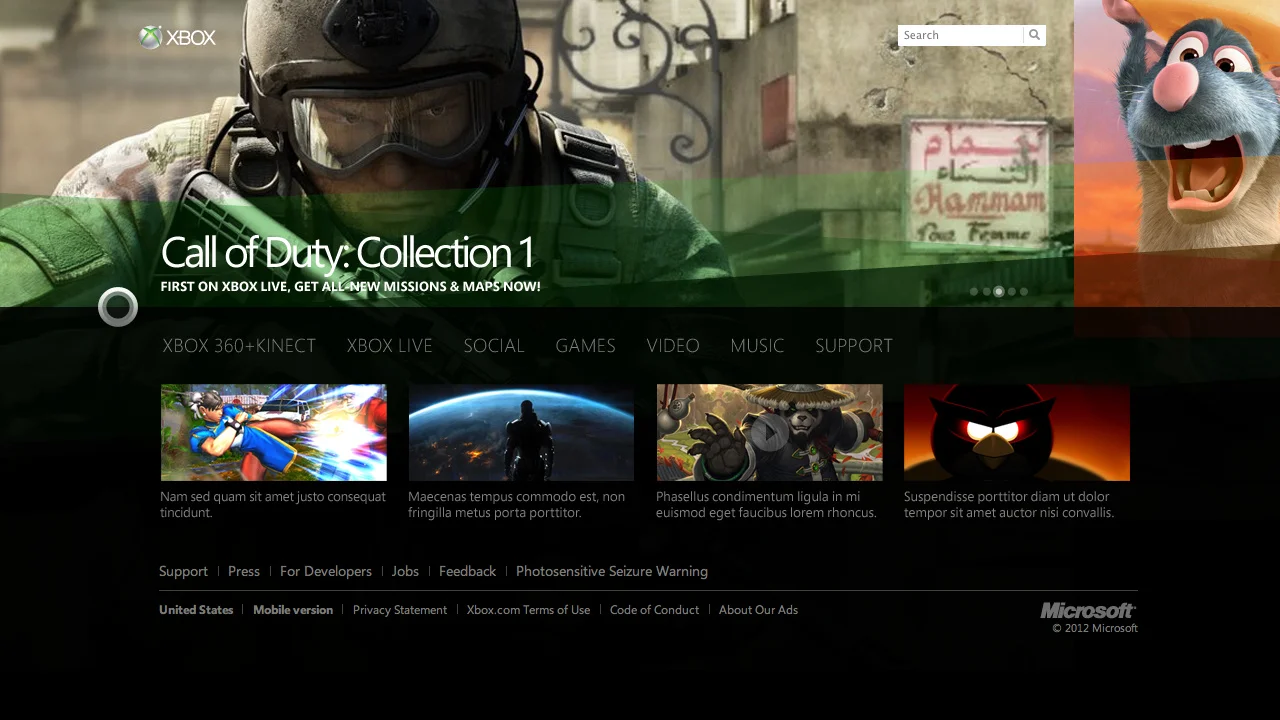Click into the Search text field
This screenshot has width=1280, height=720.
click(x=961, y=35)
